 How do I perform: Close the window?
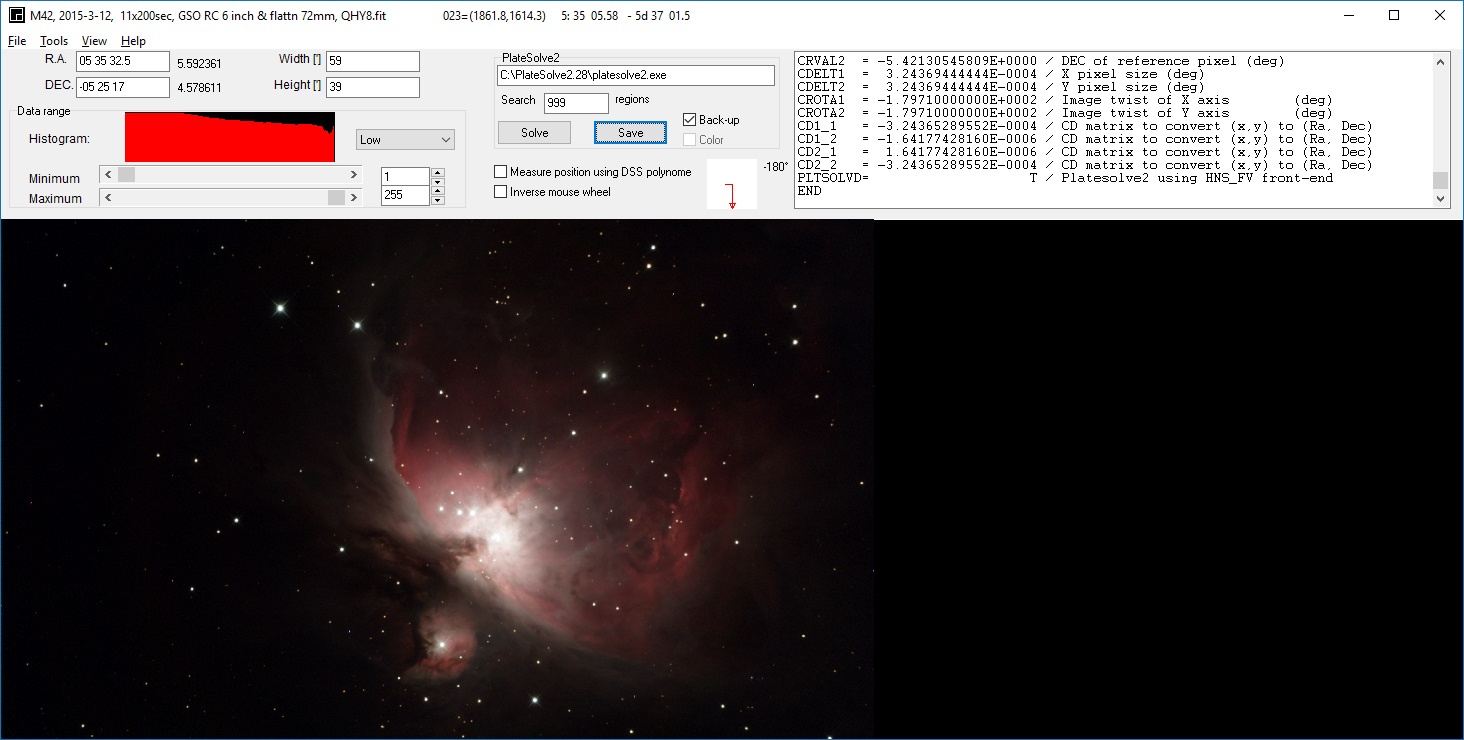(x=1440, y=15)
